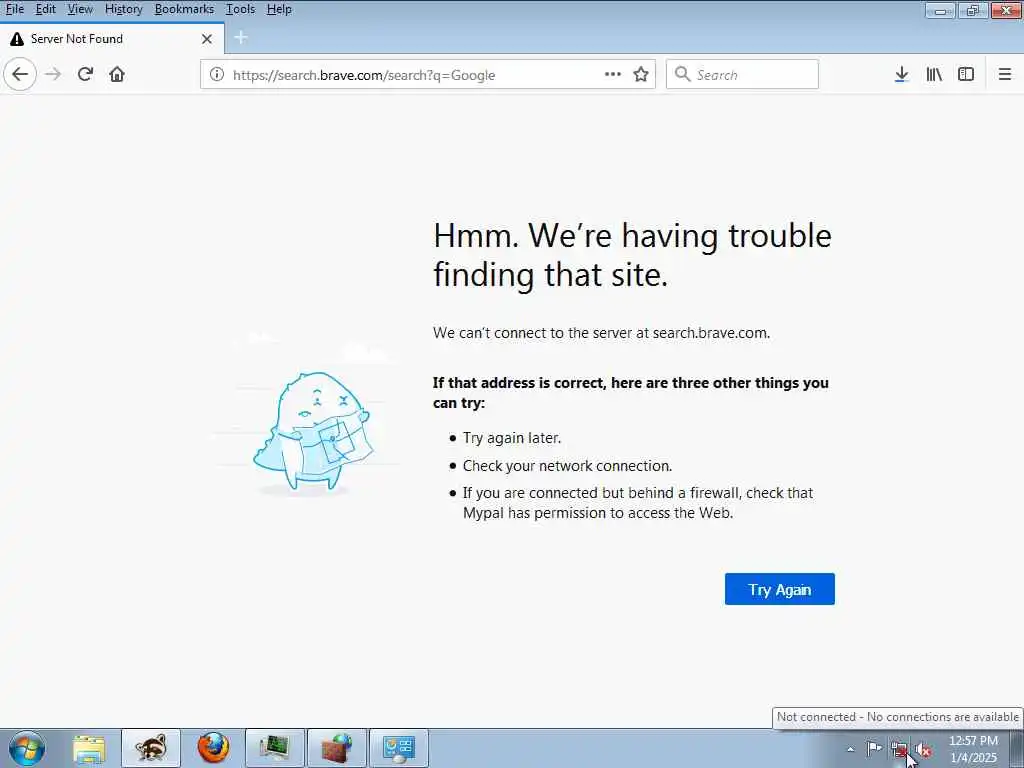Open the Tools menu
The width and height of the screenshot is (1024, 768).
240,9
